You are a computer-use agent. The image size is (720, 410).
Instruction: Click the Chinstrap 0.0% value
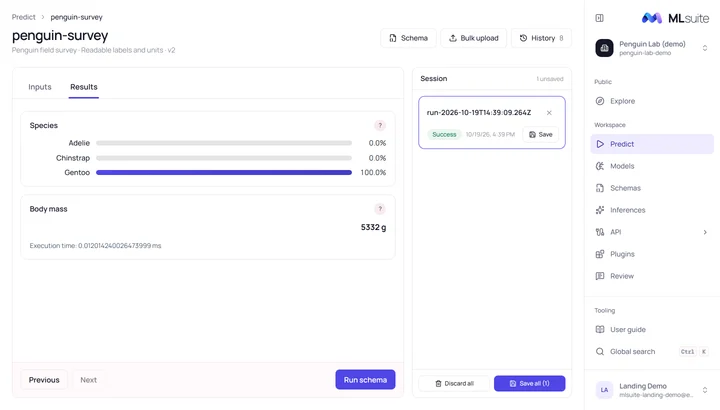click(x=377, y=158)
